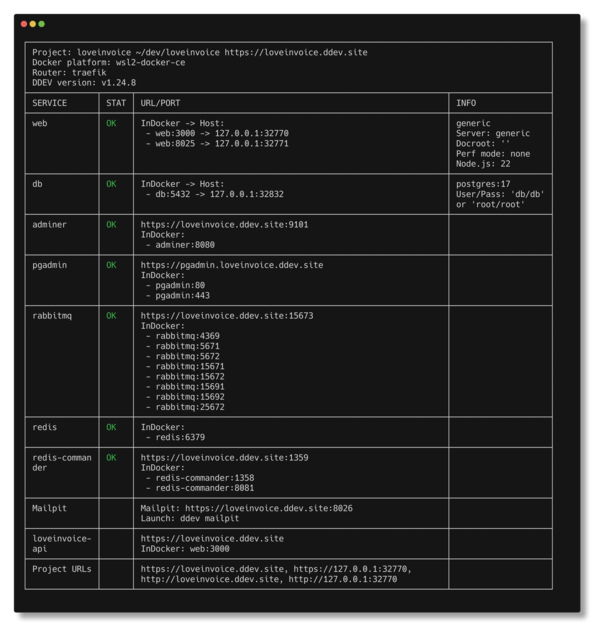The image size is (600, 632).
Task: Click the User/Pass: 'db/db' info line
Action: pyautogui.click(x=500, y=194)
